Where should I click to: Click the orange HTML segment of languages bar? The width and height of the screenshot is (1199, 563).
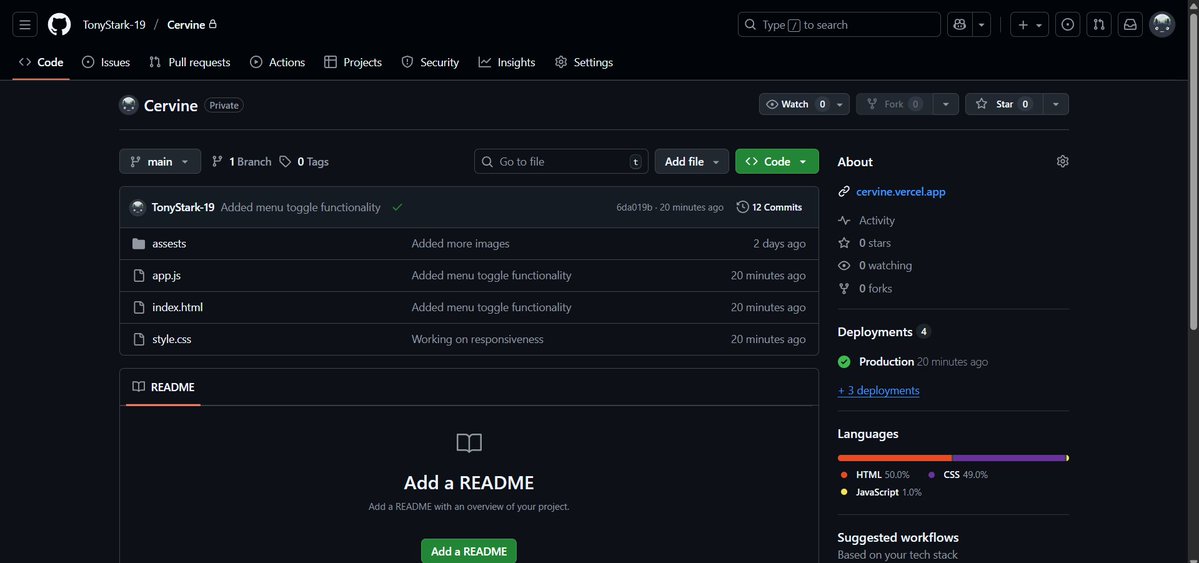(x=895, y=457)
